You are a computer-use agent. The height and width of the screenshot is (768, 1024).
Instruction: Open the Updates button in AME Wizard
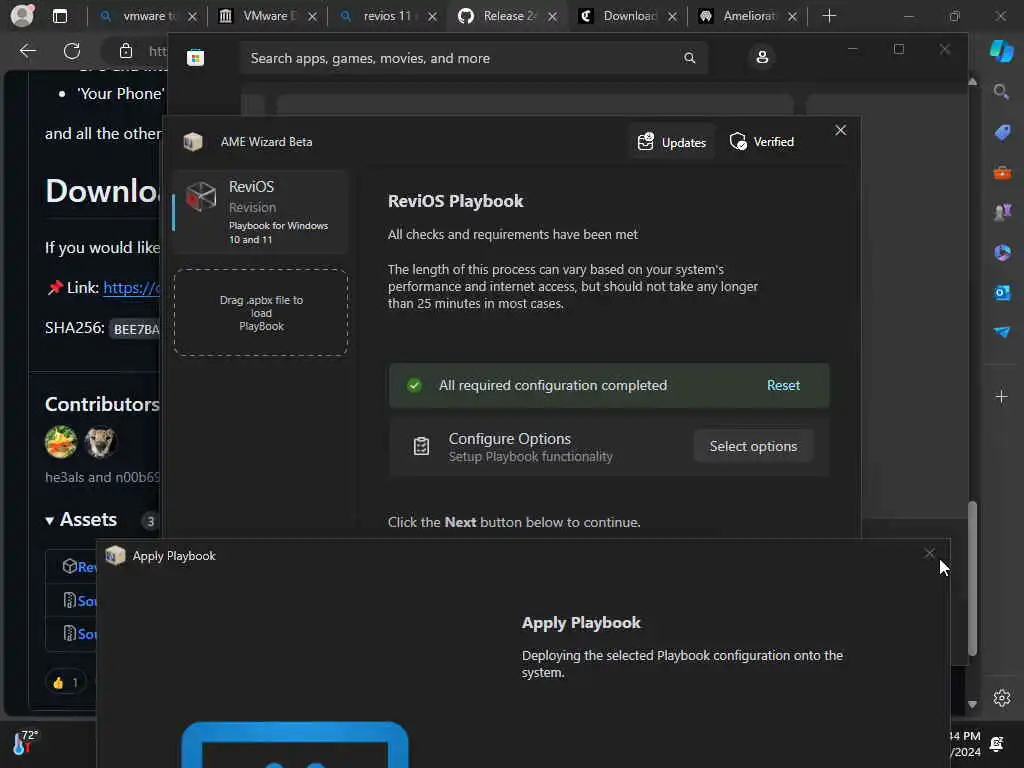(672, 142)
